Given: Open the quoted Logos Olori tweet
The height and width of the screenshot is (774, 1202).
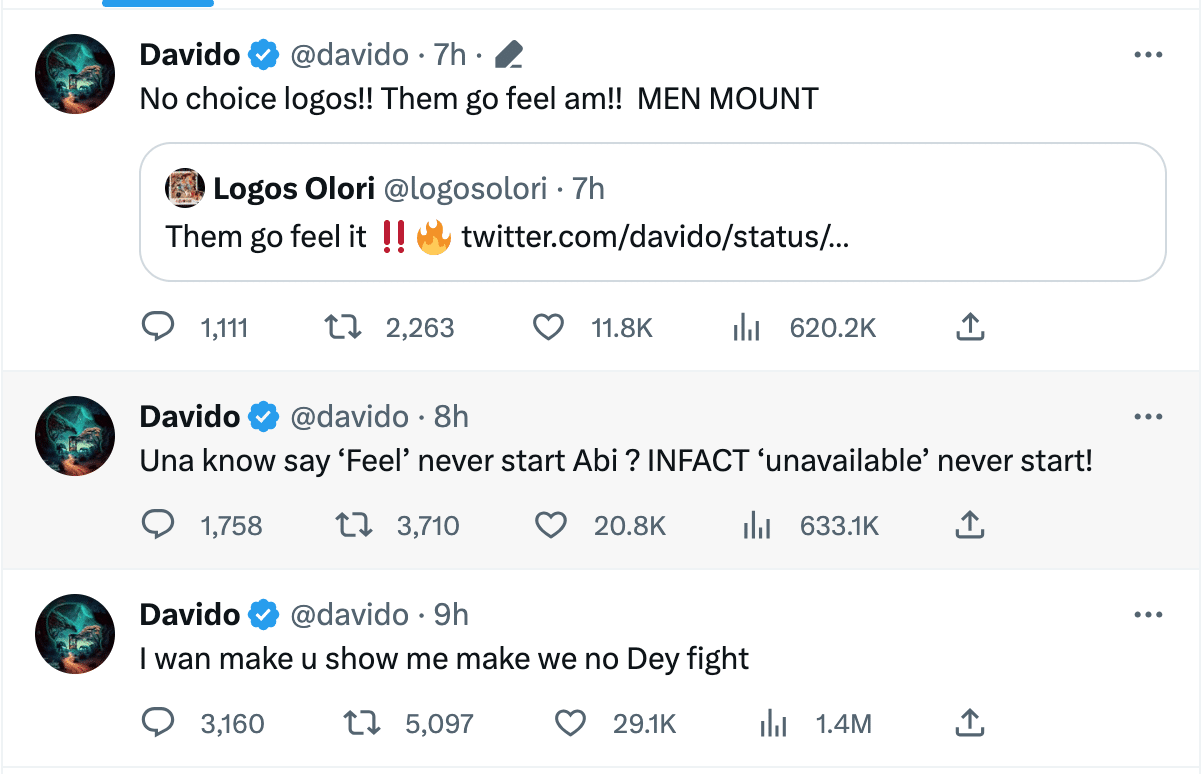Looking at the screenshot, I should pyautogui.click(x=653, y=212).
